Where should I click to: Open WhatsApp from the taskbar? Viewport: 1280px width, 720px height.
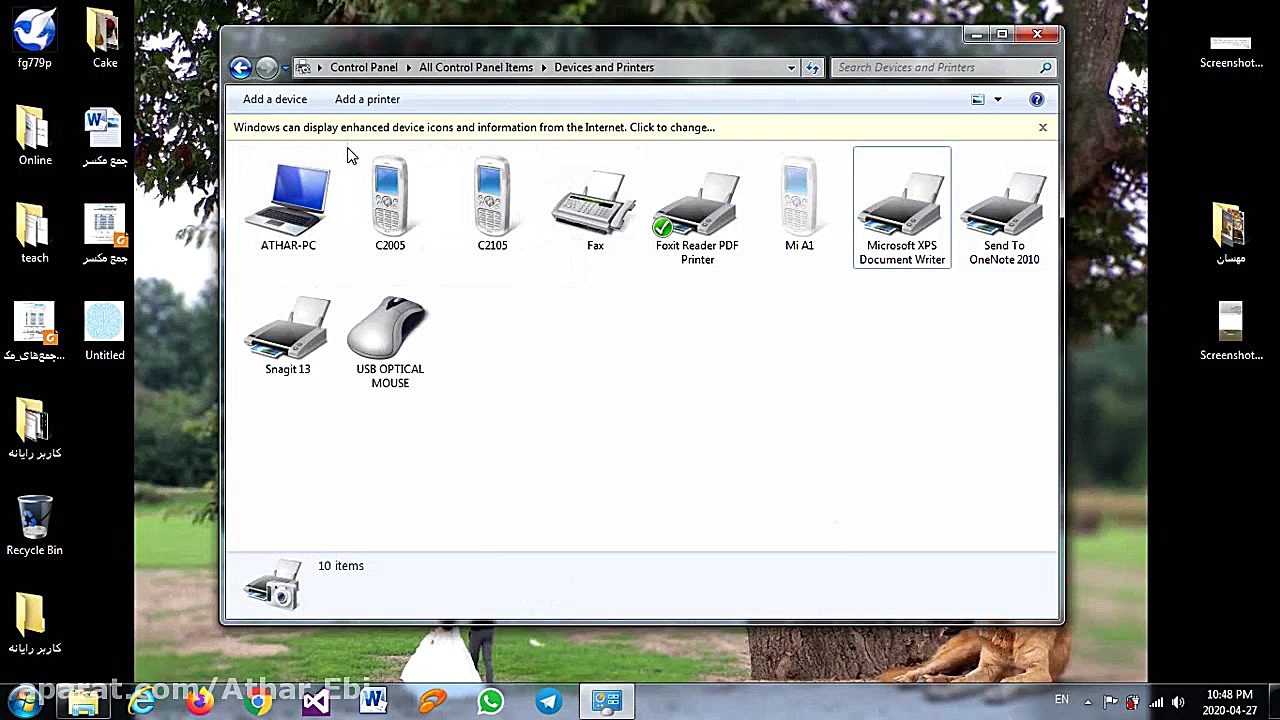tap(490, 702)
